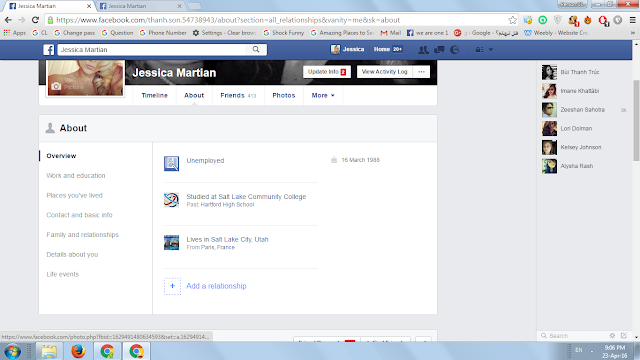Click the search magnifier icon in Facebook bar
The width and height of the screenshot is (640, 360).
click(256, 49)
